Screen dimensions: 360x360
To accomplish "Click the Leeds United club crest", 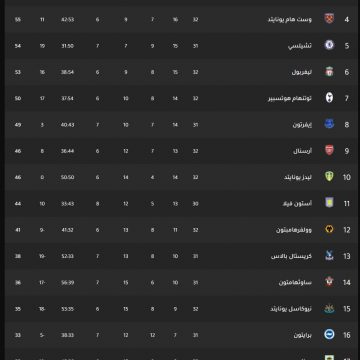I will click(x=329, y=177).
